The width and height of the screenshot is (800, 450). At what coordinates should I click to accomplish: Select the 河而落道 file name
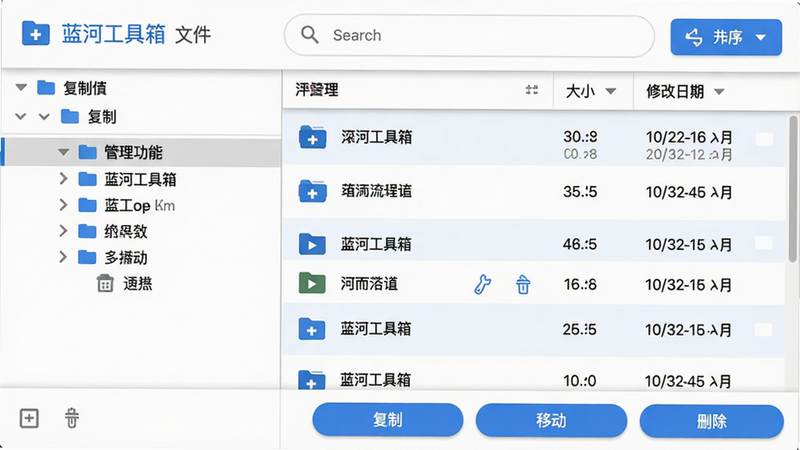point(369,283)
